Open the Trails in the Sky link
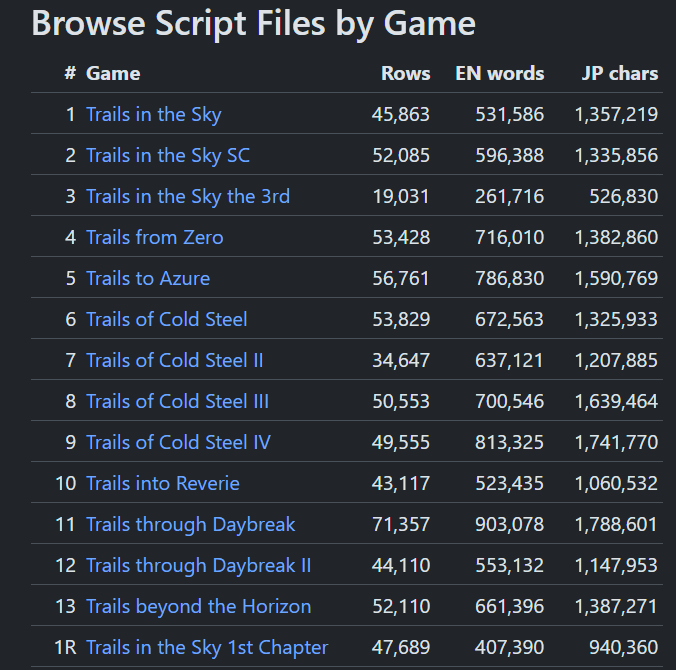This screenshot has width=676, height=670. [x=154, y=115]
